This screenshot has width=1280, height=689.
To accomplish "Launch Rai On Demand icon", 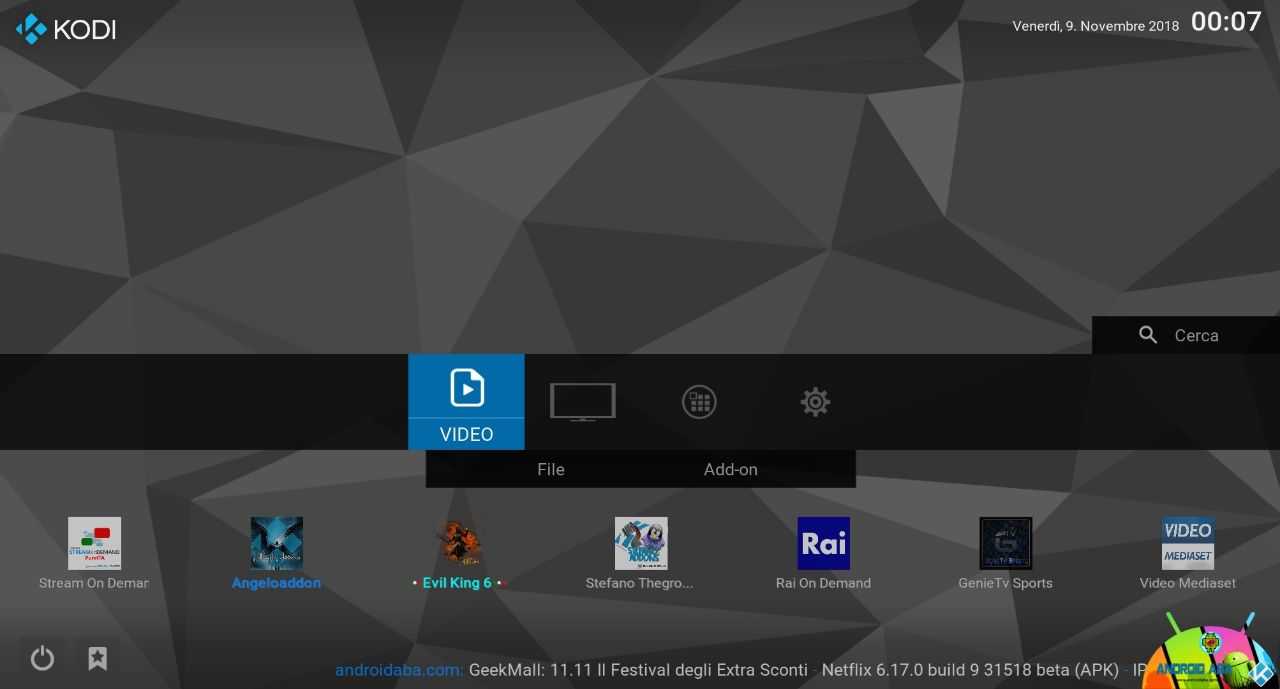I will (823, 543).
